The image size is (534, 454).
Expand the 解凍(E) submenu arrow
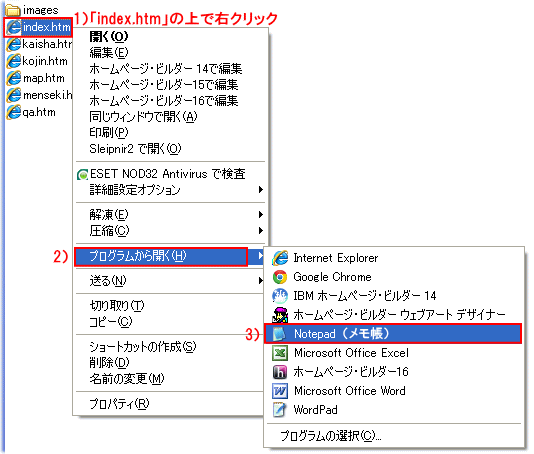click(261, 214)
